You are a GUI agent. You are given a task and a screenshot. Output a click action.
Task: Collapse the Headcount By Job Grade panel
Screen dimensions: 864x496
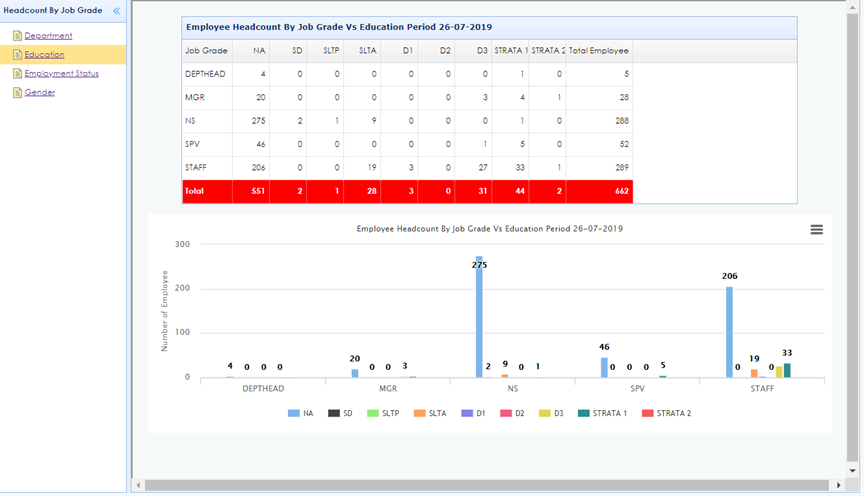coord(116,11)
